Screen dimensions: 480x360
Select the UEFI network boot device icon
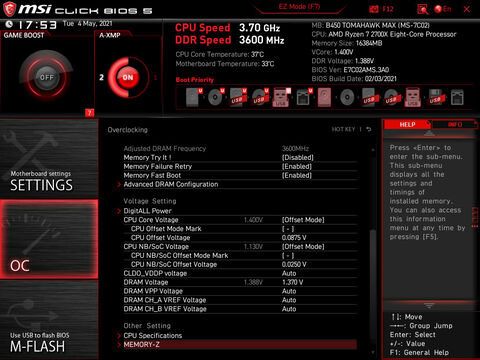tap(304, 97)
